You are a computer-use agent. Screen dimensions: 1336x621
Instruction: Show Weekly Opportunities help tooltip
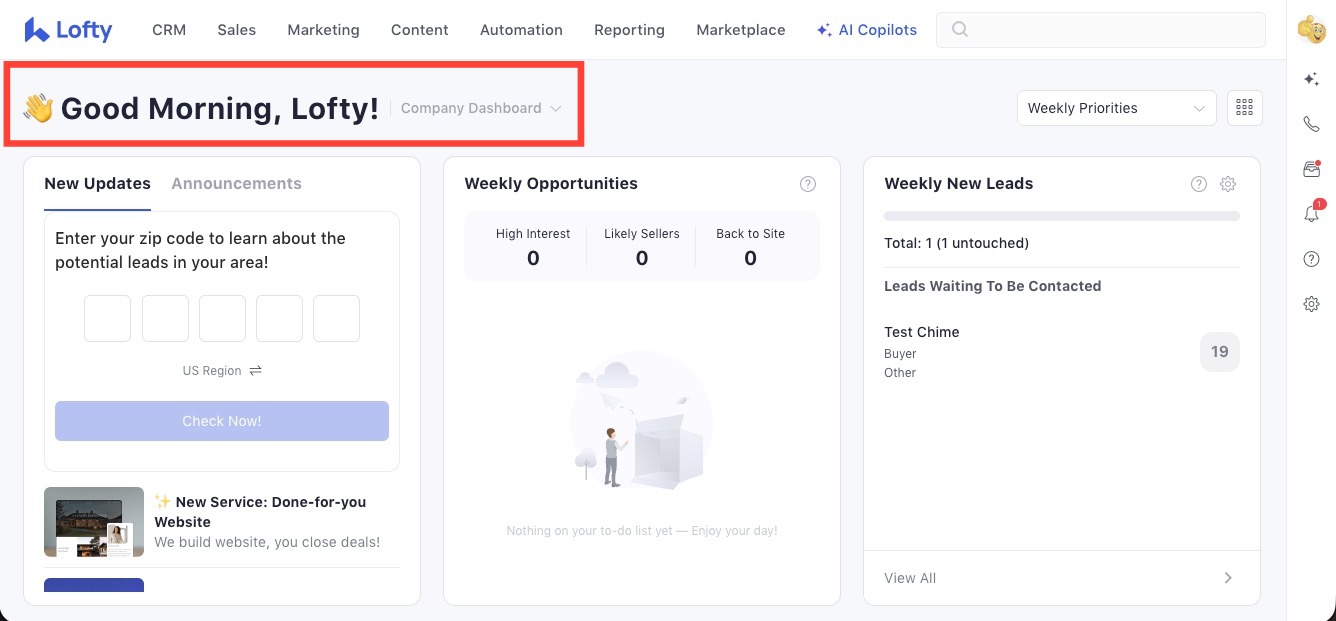point(808,184)
